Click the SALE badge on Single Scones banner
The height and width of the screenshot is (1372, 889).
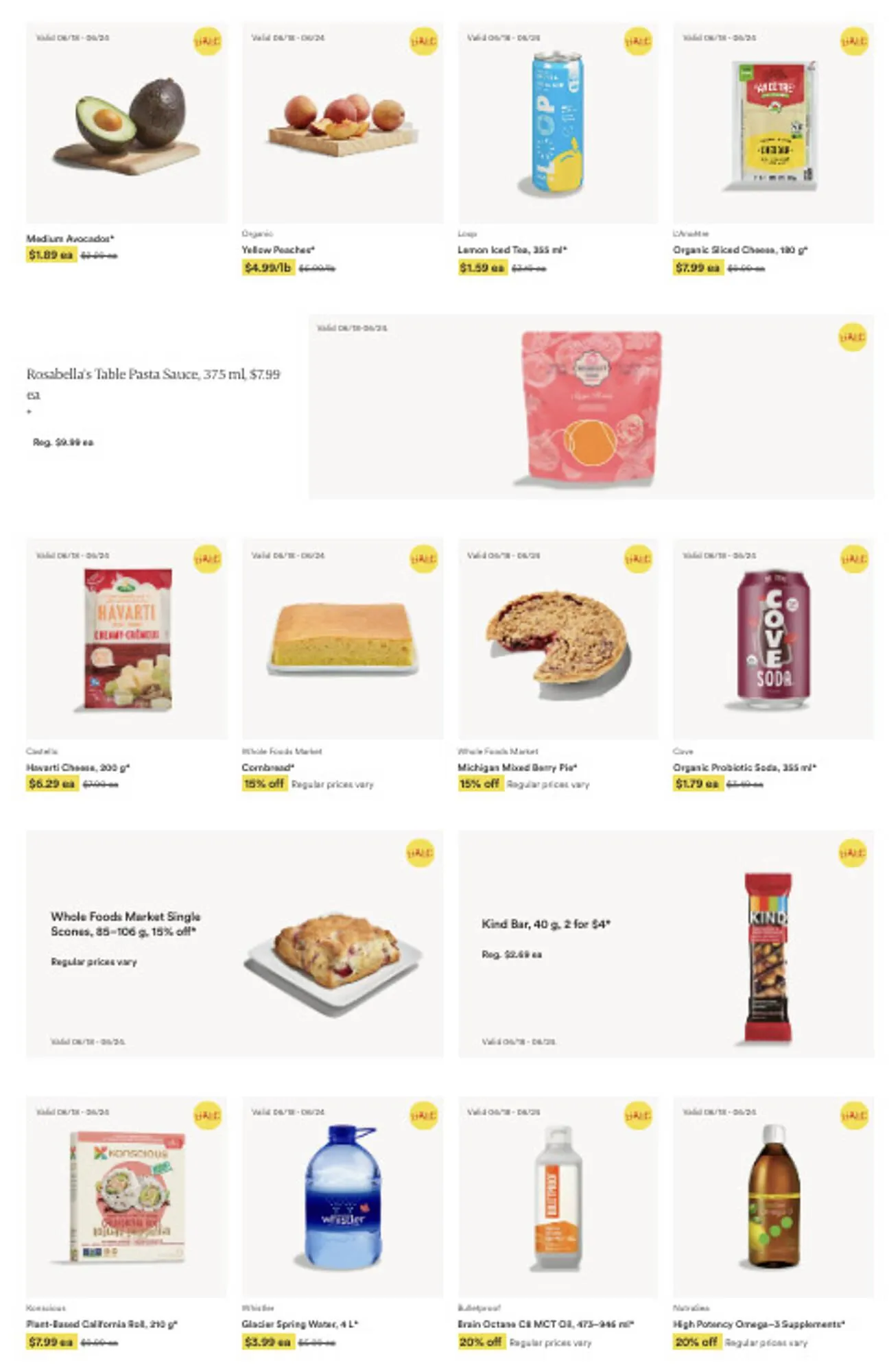click(x=420, y=853)
